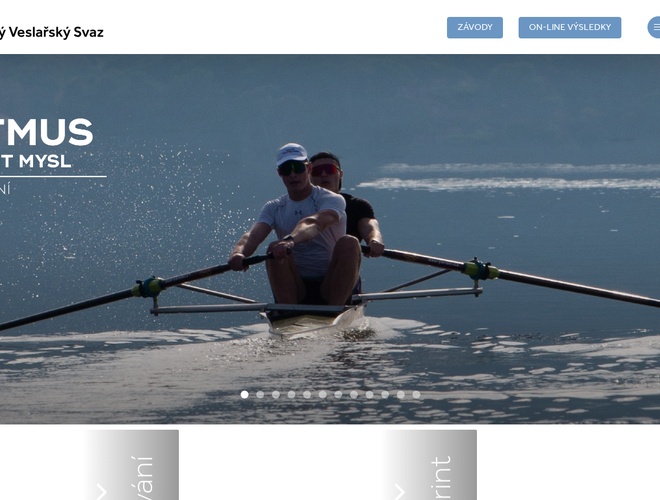
Task: Select the seventh carousel dot
Action: click(338, 394)
